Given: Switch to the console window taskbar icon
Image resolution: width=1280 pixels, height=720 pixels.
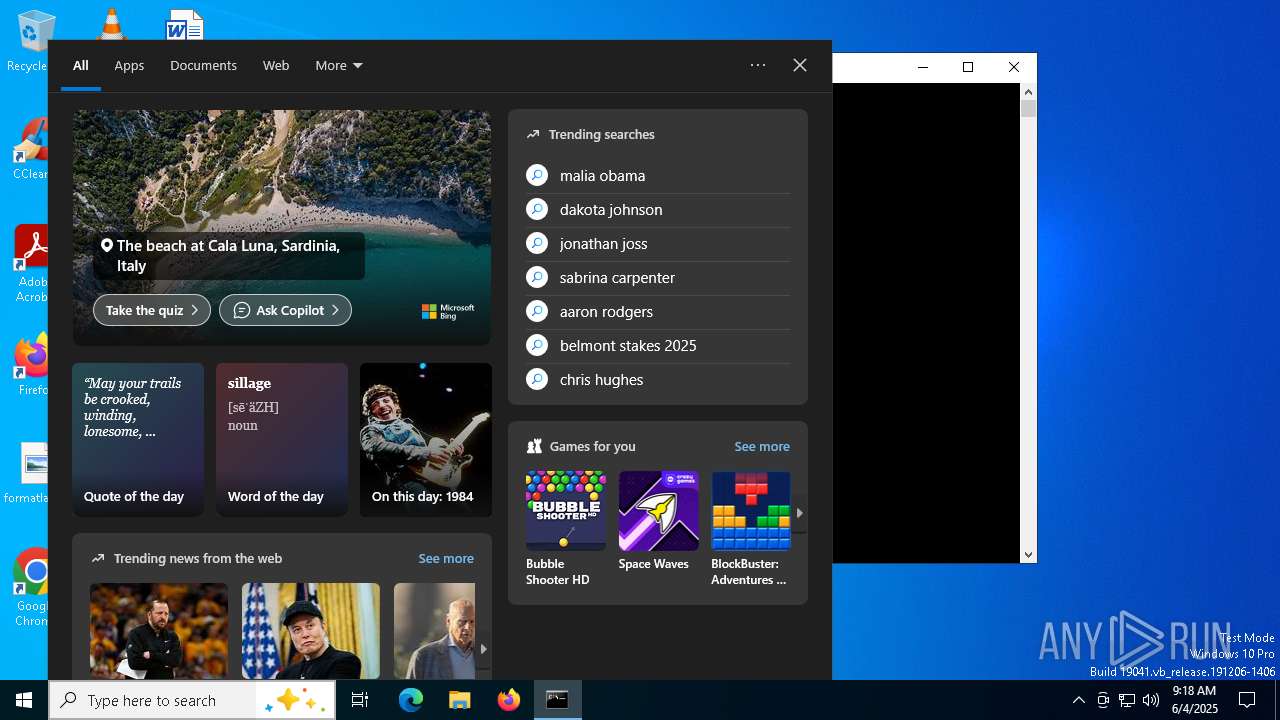Looking at the screenshot, I should 557,700.
